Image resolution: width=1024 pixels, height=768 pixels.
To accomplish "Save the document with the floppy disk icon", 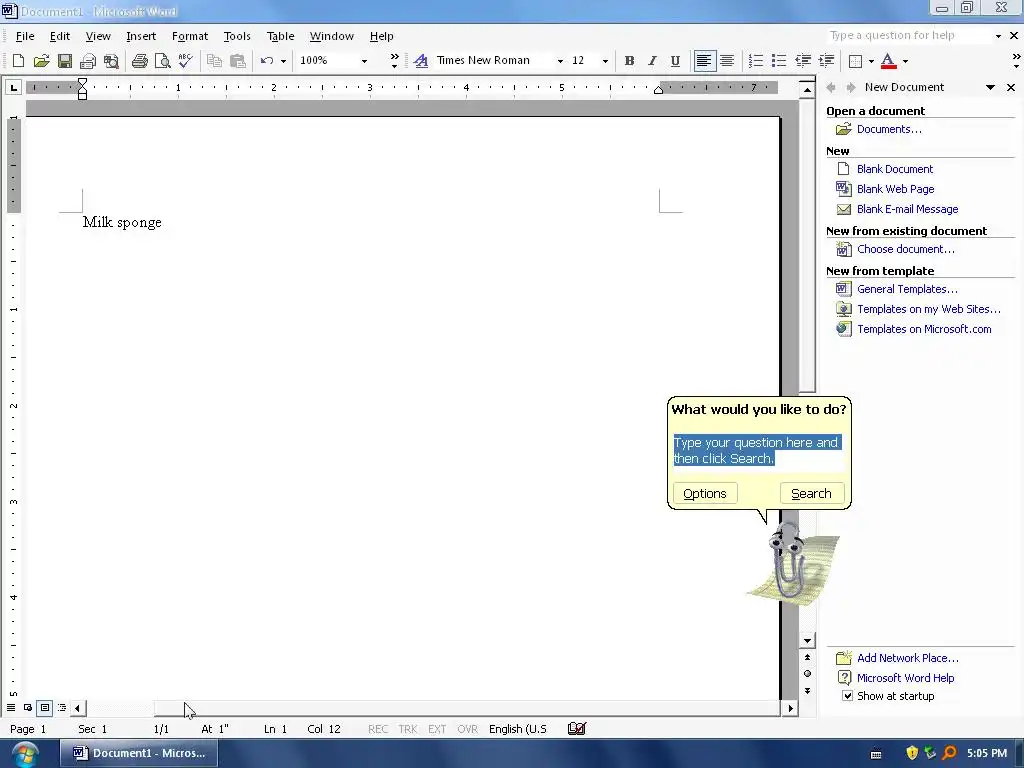I will click(65, 61).
